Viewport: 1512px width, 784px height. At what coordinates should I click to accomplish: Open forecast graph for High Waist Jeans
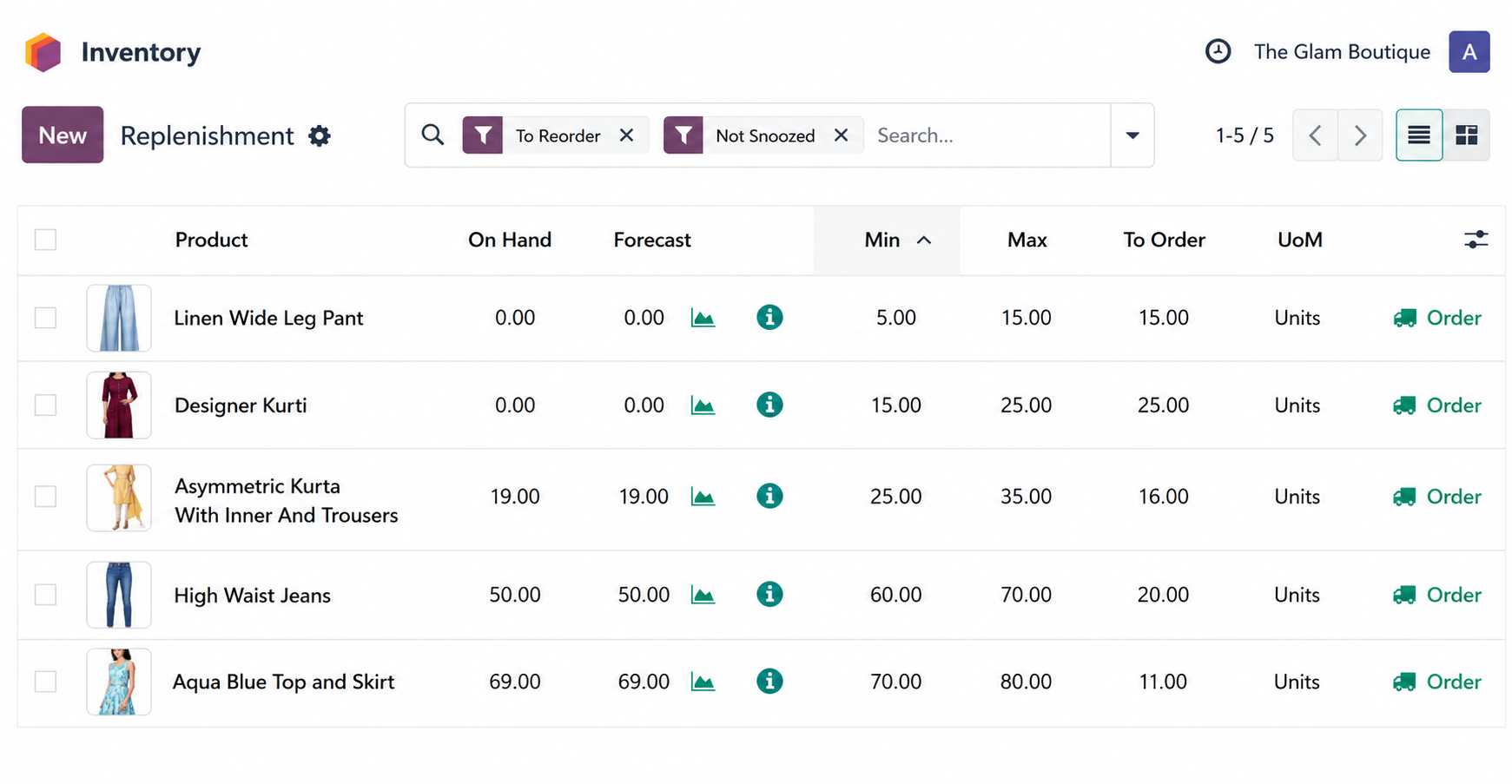point(703,595)
